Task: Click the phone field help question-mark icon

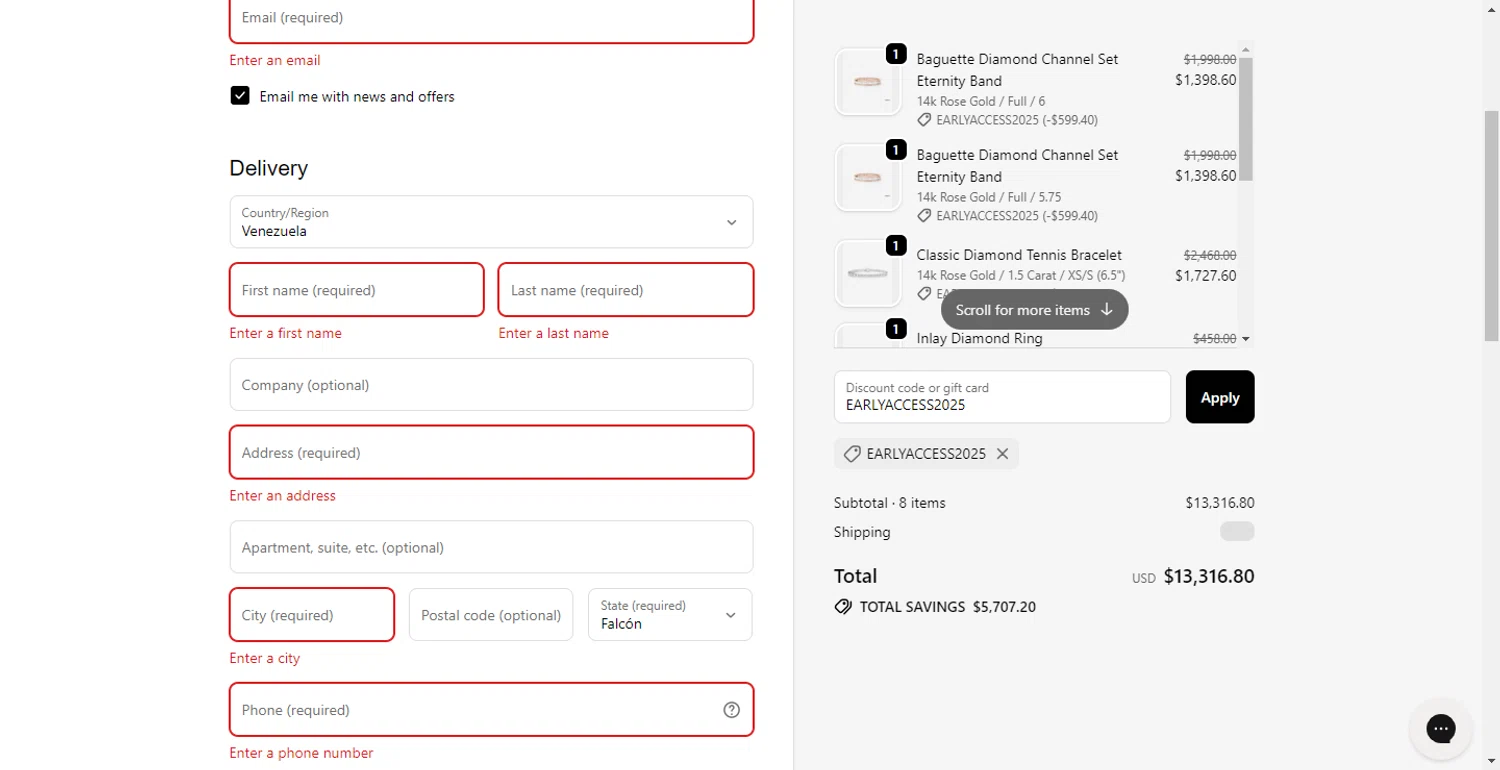Action: 731,710
